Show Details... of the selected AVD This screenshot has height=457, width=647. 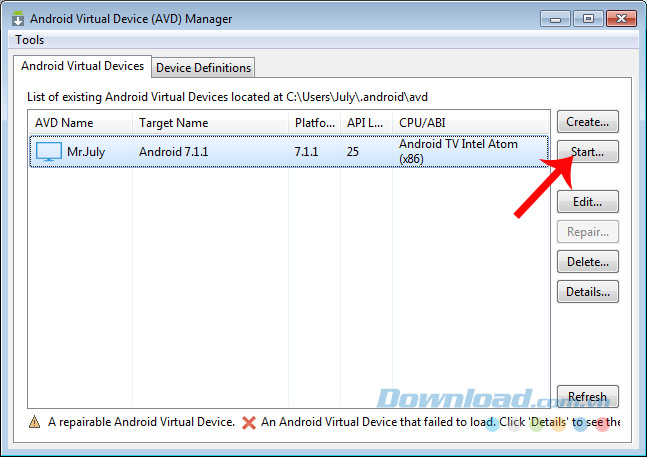coord(588,292)
